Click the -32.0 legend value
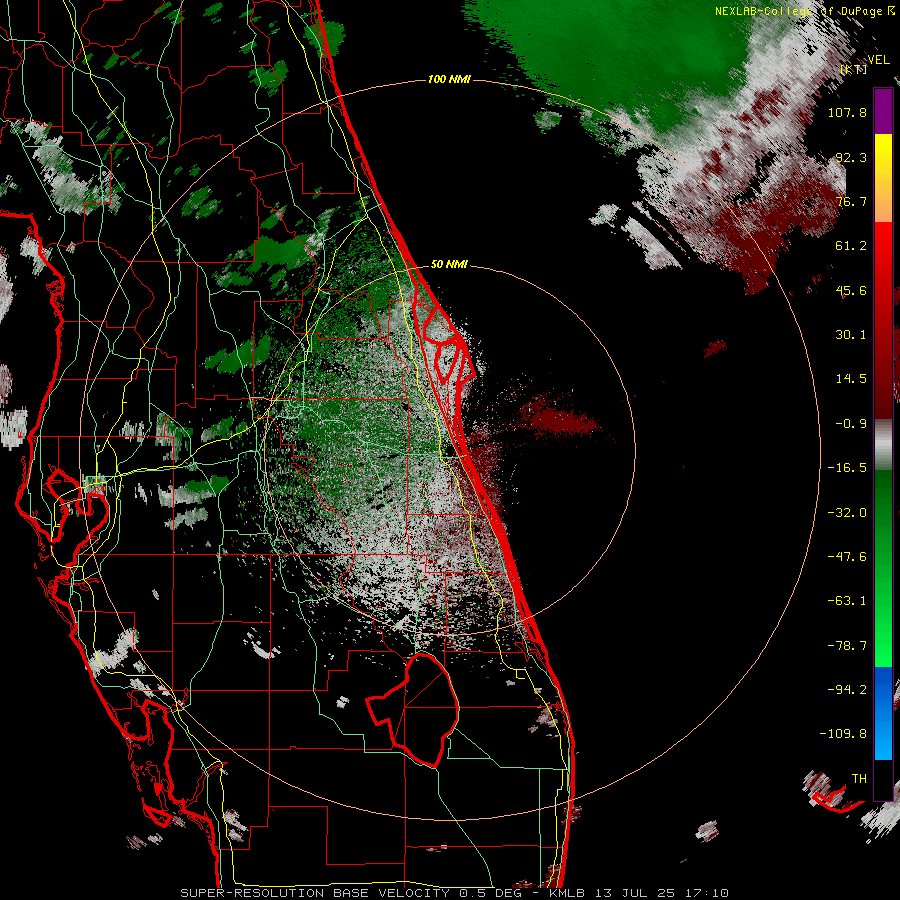This screenshot has height=900, width=900. coord(847,513)
